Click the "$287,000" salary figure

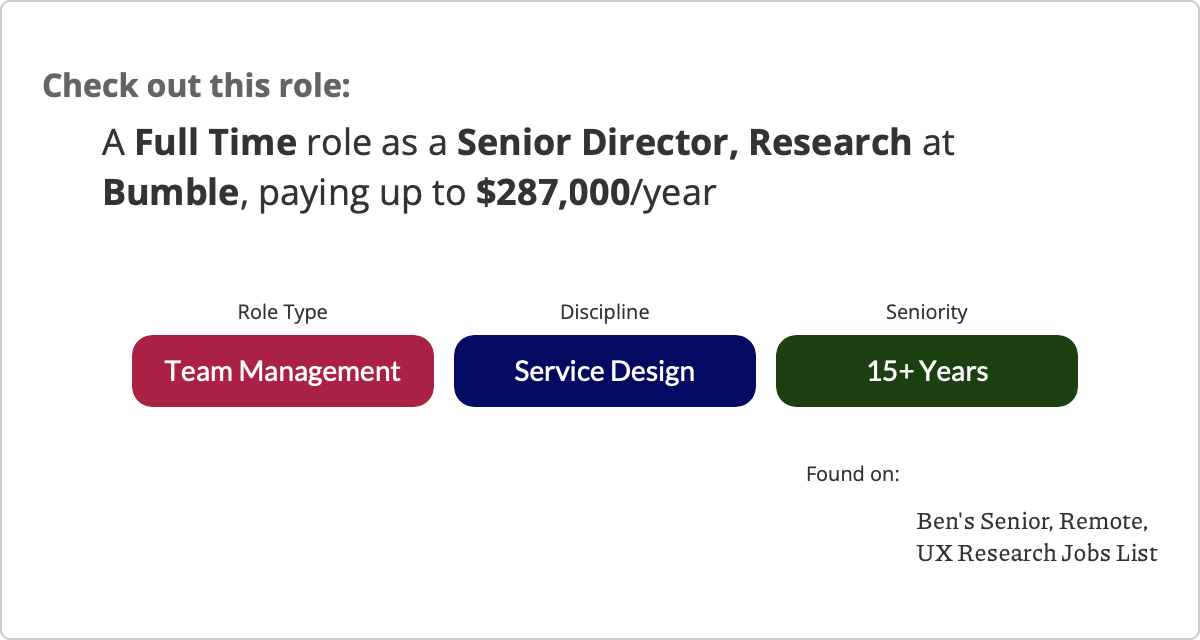tap(552, 192)
